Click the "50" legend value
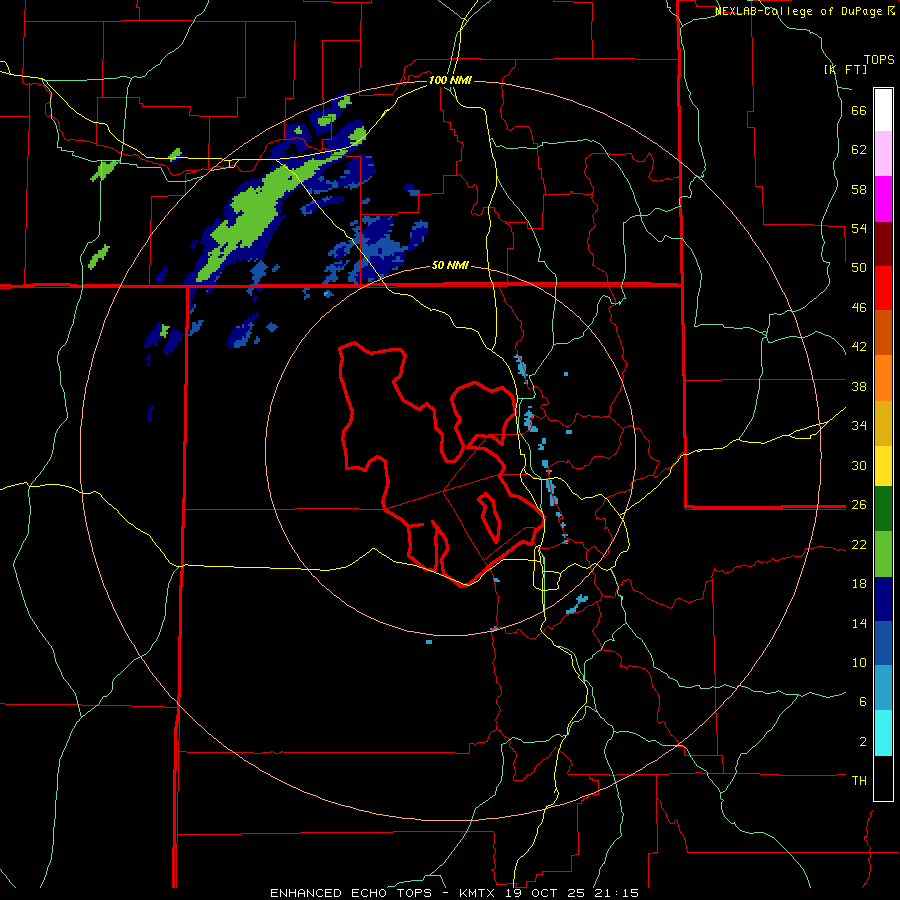 pos(859,268)
